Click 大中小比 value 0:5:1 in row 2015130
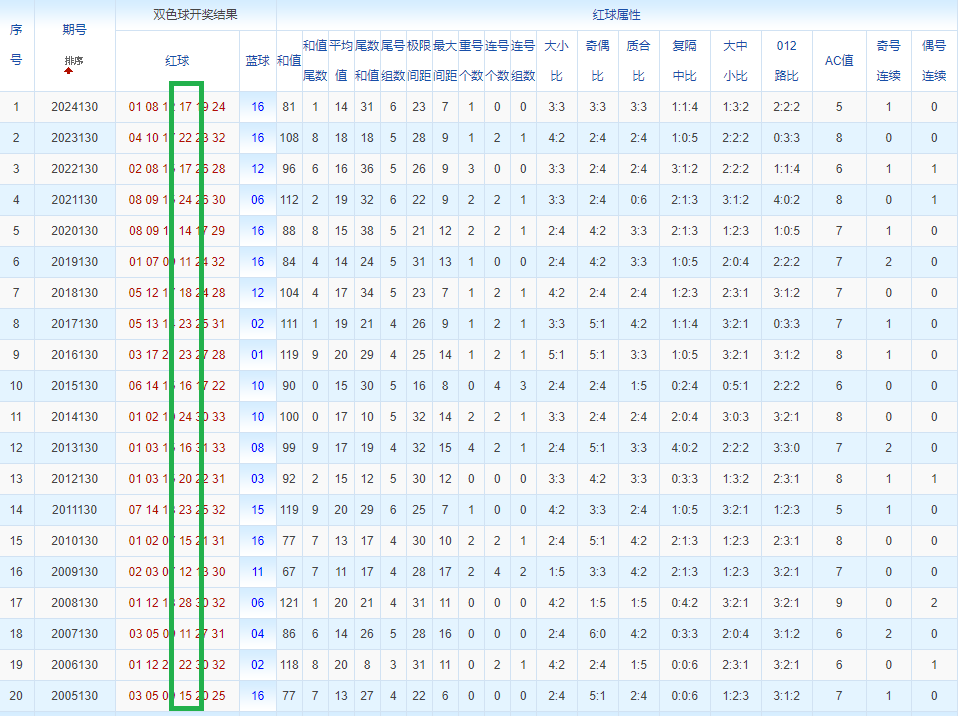The width and height of the screenshot is (963, 716). point(735,386)
